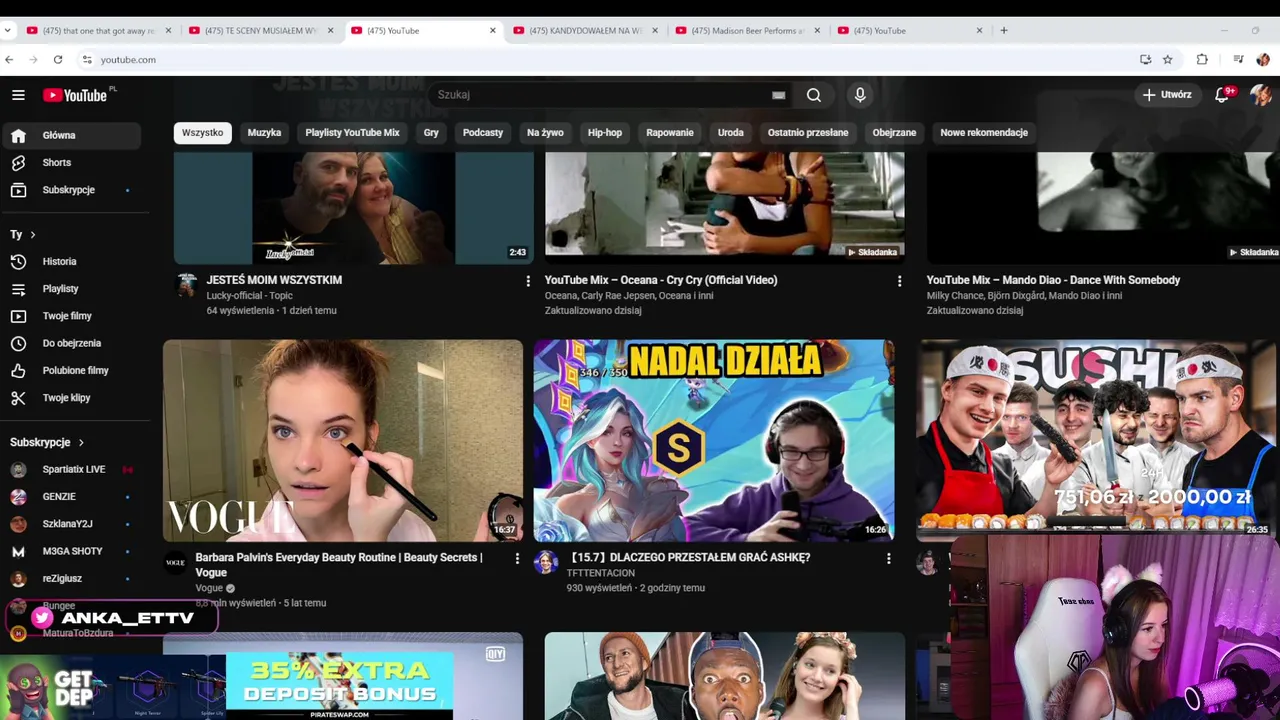
Task: Select the Muzyka filter chip
Action: (264, 132)
